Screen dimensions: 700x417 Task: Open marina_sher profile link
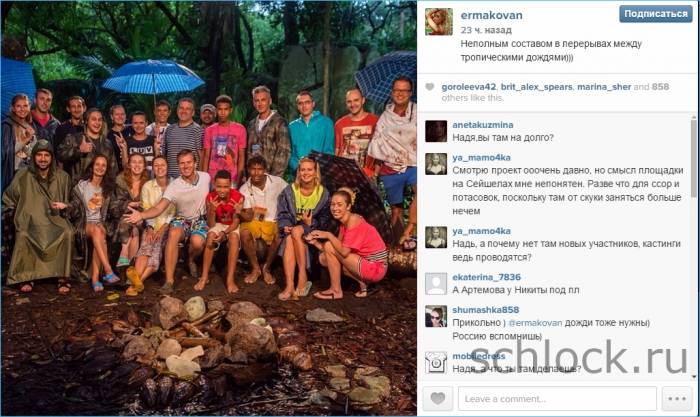(x=604, y=87)
